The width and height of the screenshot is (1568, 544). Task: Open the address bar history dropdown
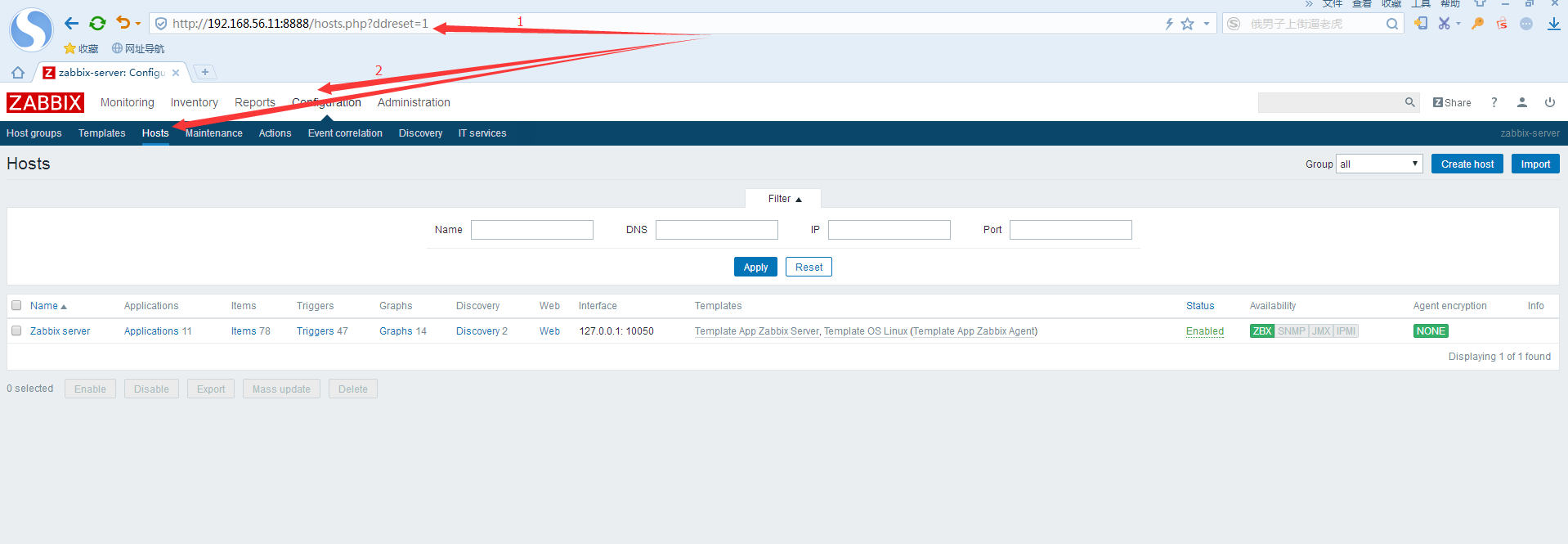tap(1206, 24)
